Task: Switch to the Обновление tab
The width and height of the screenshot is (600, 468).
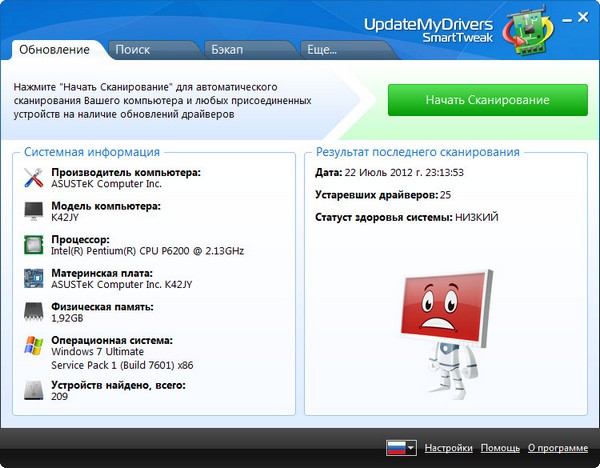Action: coord(54,50)
